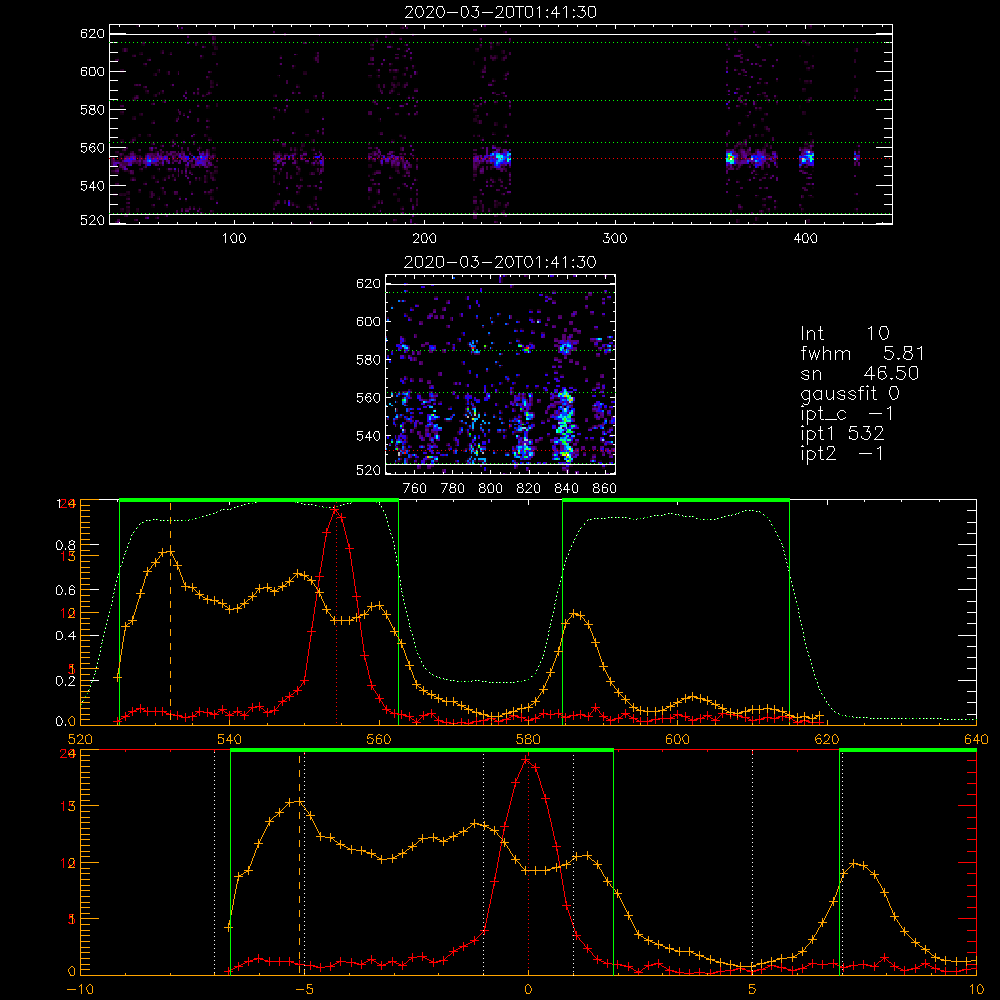Screen dimensions: 1000x1000
Task: Click the bright column near x=840 in middle image
Action: (564, 424)
